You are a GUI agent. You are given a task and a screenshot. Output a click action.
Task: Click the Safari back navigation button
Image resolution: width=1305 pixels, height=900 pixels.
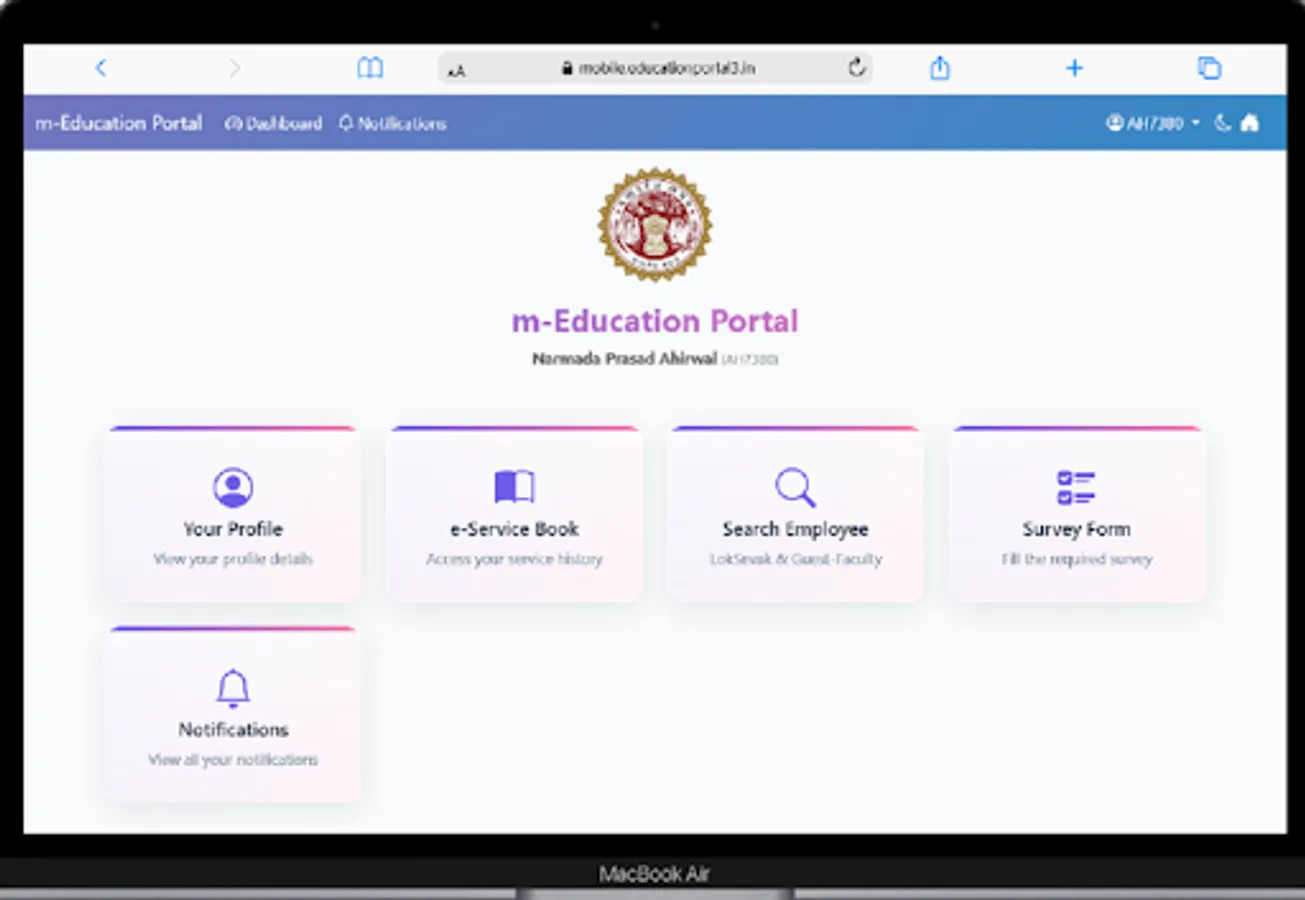pos(101,68)
